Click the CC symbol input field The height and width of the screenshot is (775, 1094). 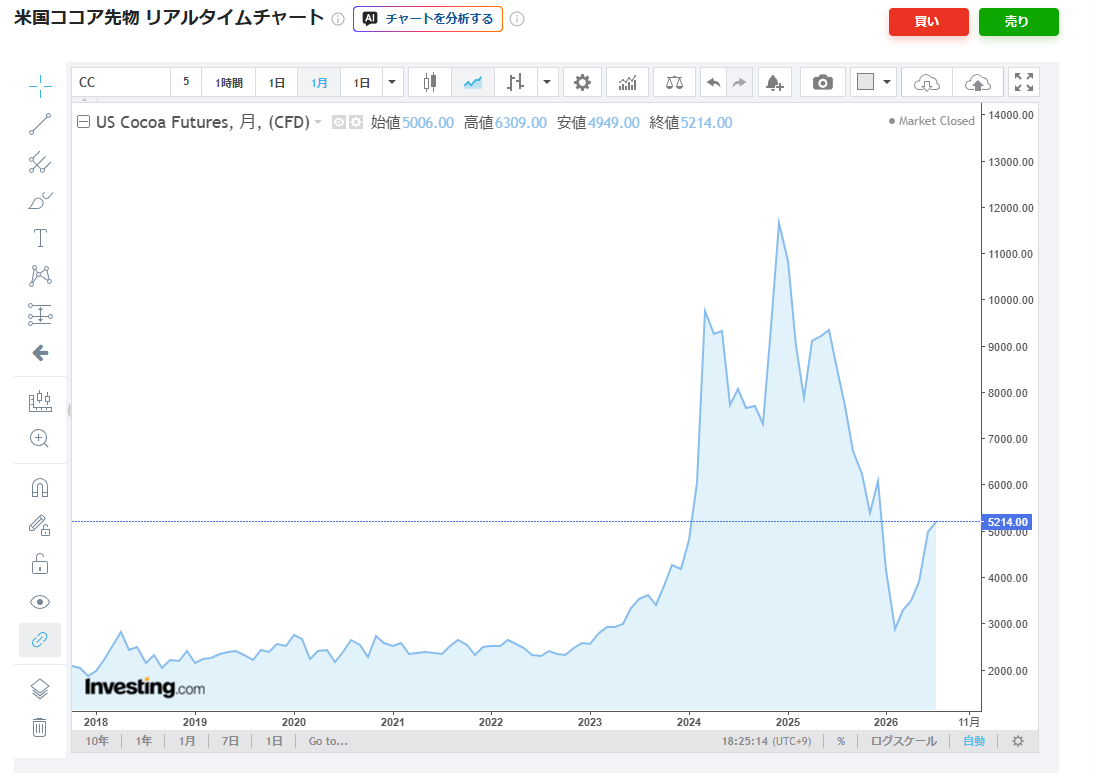(x=121, y=82)
